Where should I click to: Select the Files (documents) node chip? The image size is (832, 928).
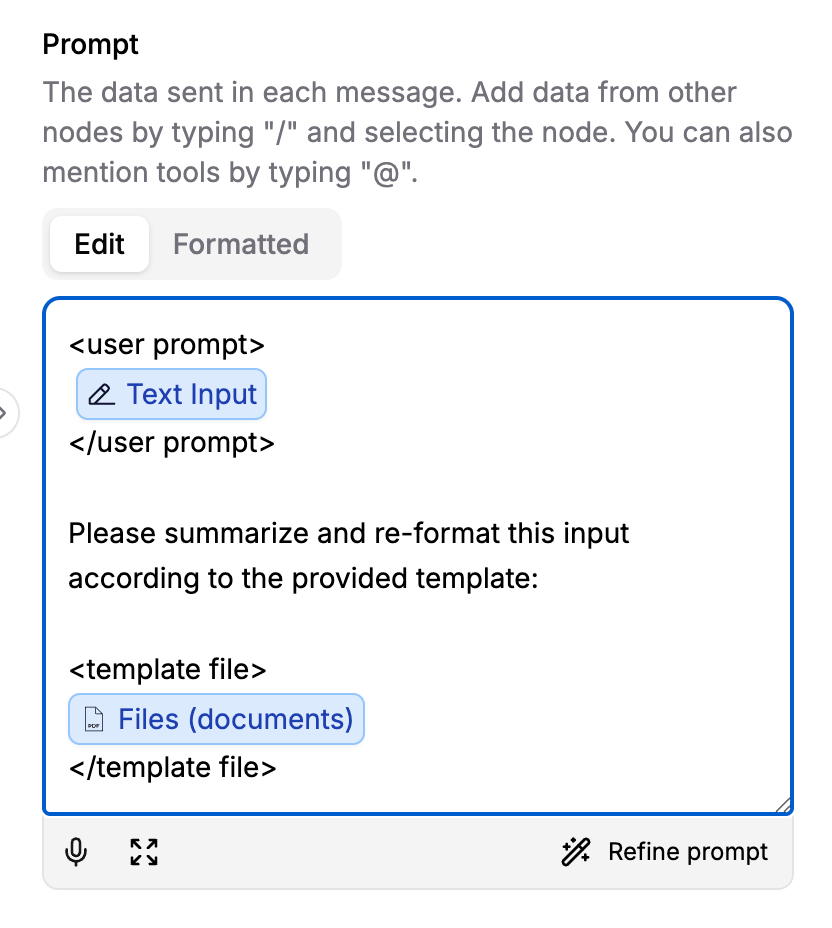[x=217, y=720]
